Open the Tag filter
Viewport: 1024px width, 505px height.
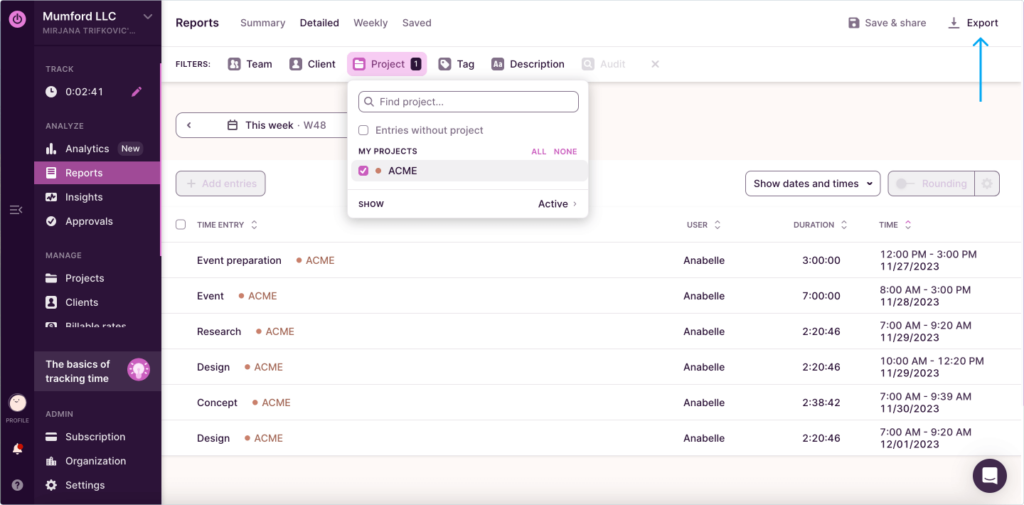(x=456, y=64)
